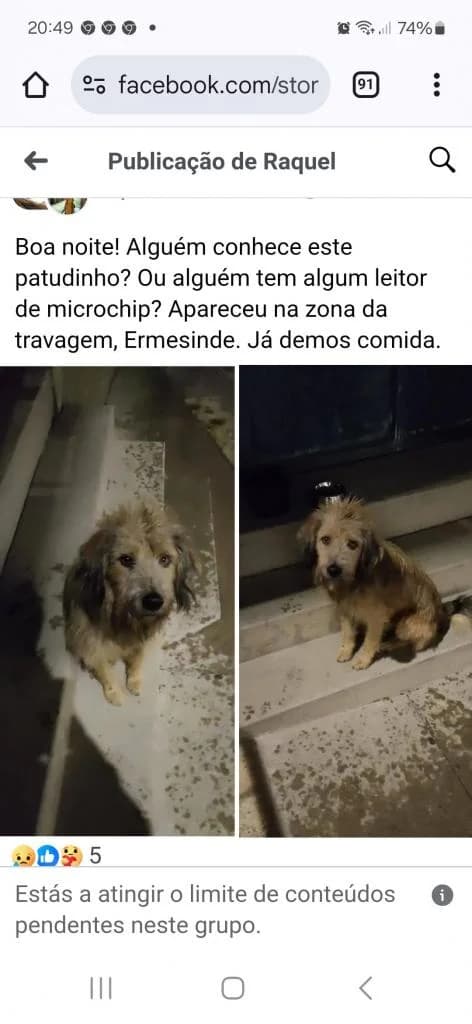Viewport: 472px width, 1024px height.
Task: Tap the Android home navigation button
Action: coord(233,988)
